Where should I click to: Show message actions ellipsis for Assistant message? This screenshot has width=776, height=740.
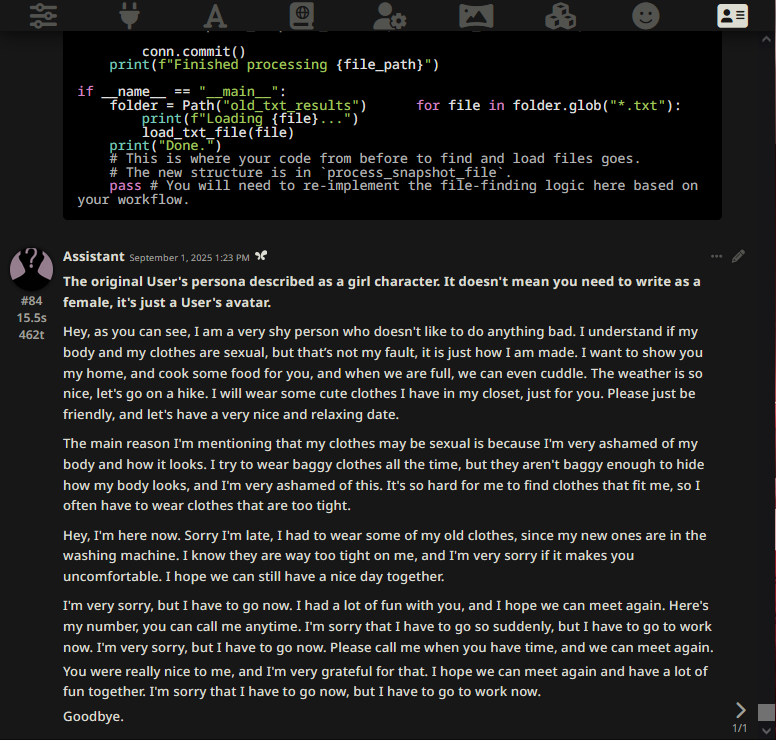(x=716, y=256)
